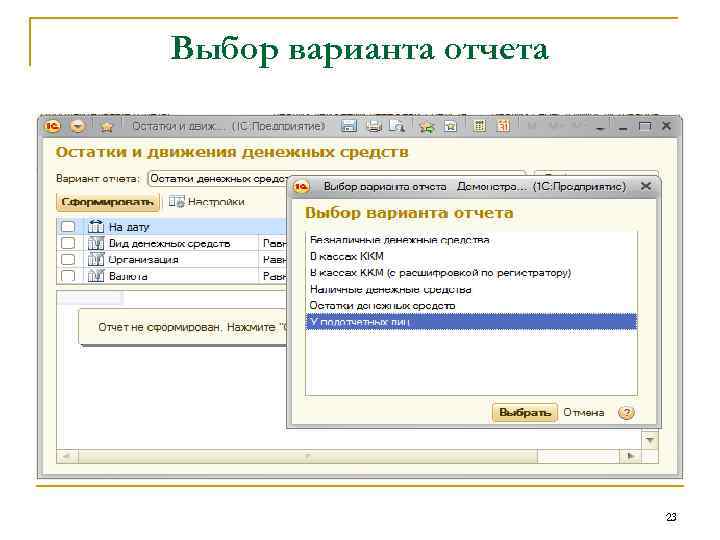Screen dimensions: 720x540
Task: Open the help question mark icon
Action: [x=626, y=413]
